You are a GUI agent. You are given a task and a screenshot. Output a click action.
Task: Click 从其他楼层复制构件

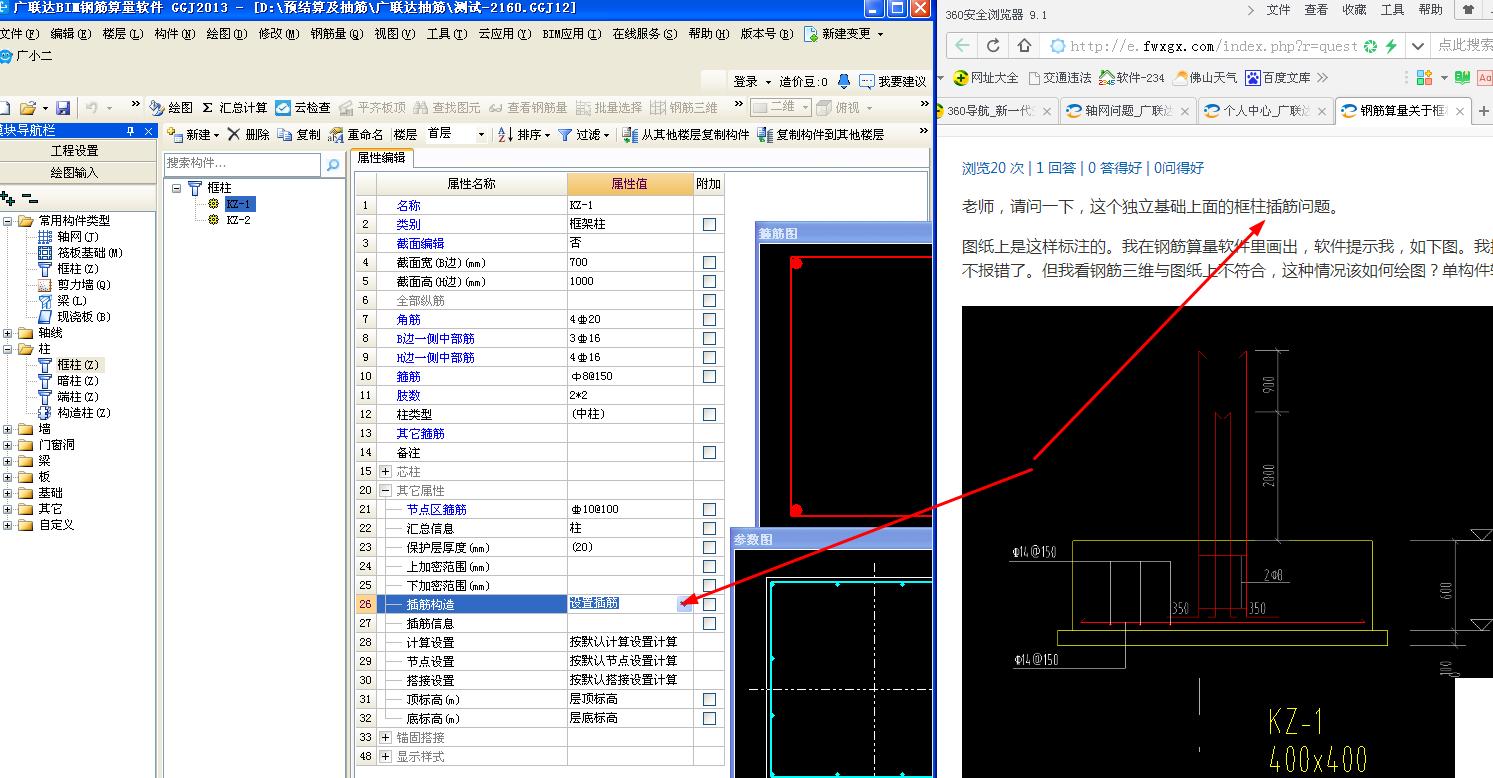pos(686,135)
